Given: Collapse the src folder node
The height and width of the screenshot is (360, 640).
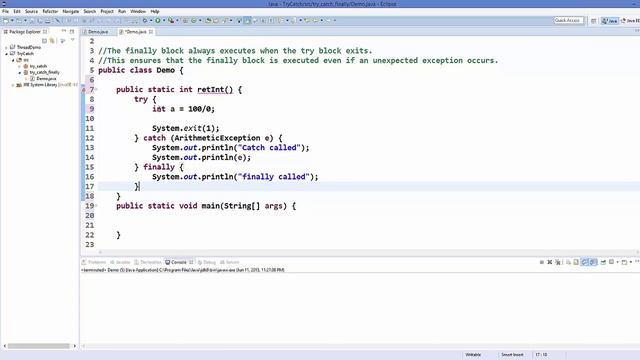Looking at the screenshot, I should (13, 60).
